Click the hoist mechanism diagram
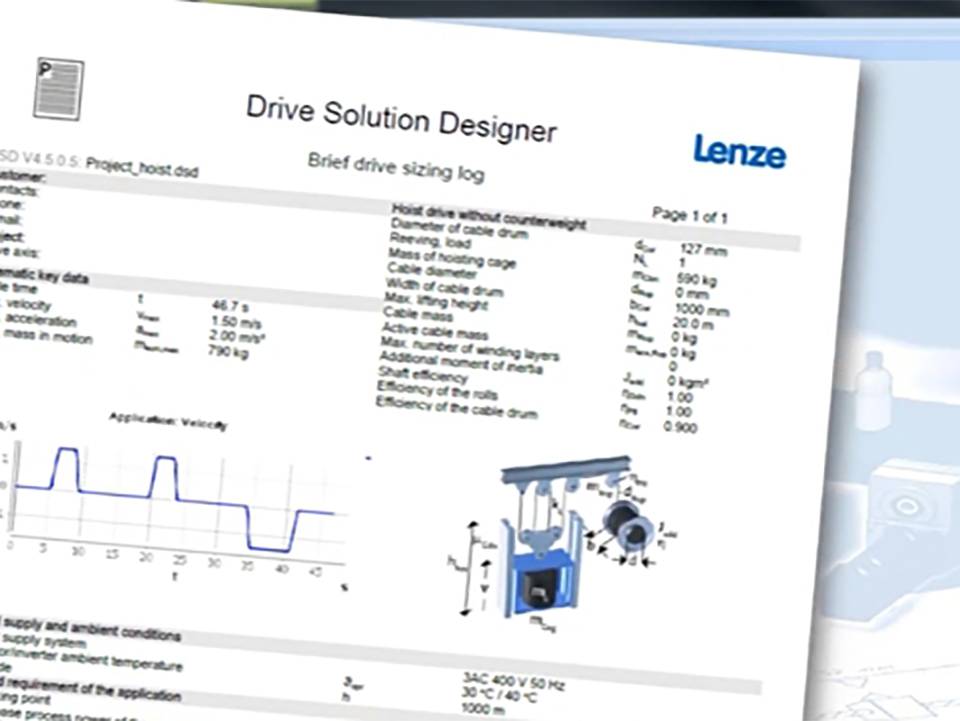960x721 pixels. click(563, 542)
